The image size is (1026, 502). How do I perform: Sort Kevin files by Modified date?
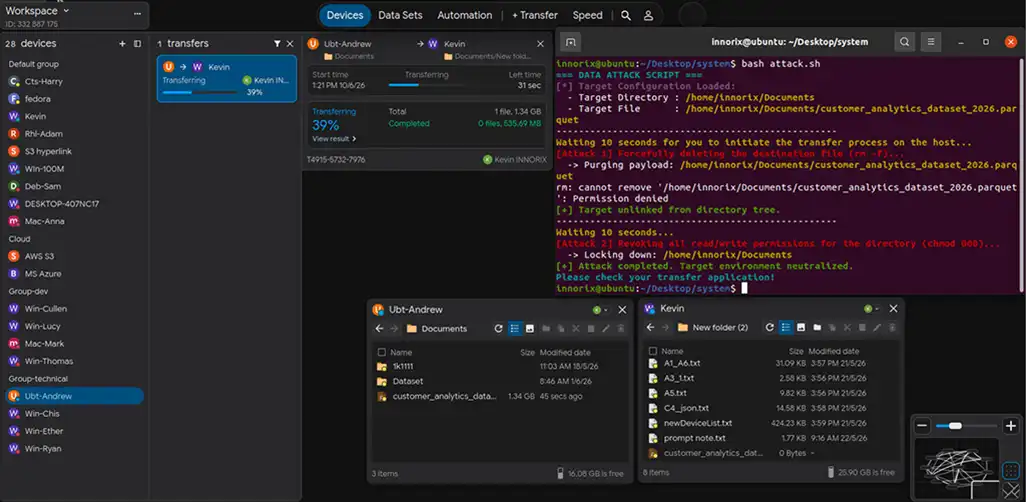click(833, 351)
